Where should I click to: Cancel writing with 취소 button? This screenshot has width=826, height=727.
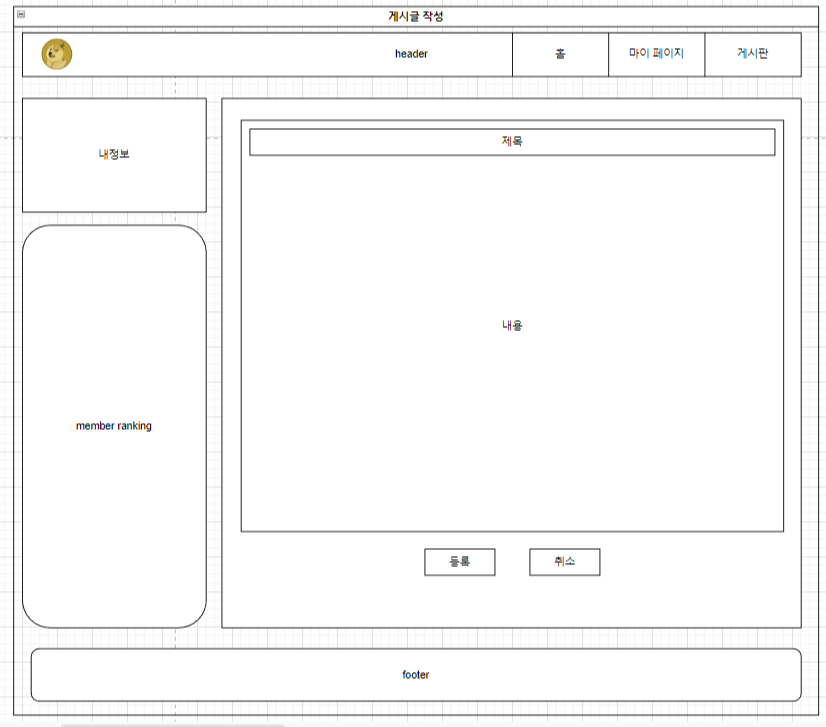[x=564, y=562]
